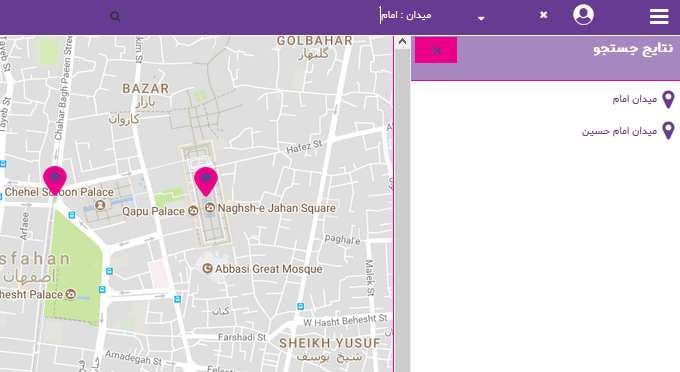Clear the search field with the white X
Viewport: 680px width, 372px height.
543,15
